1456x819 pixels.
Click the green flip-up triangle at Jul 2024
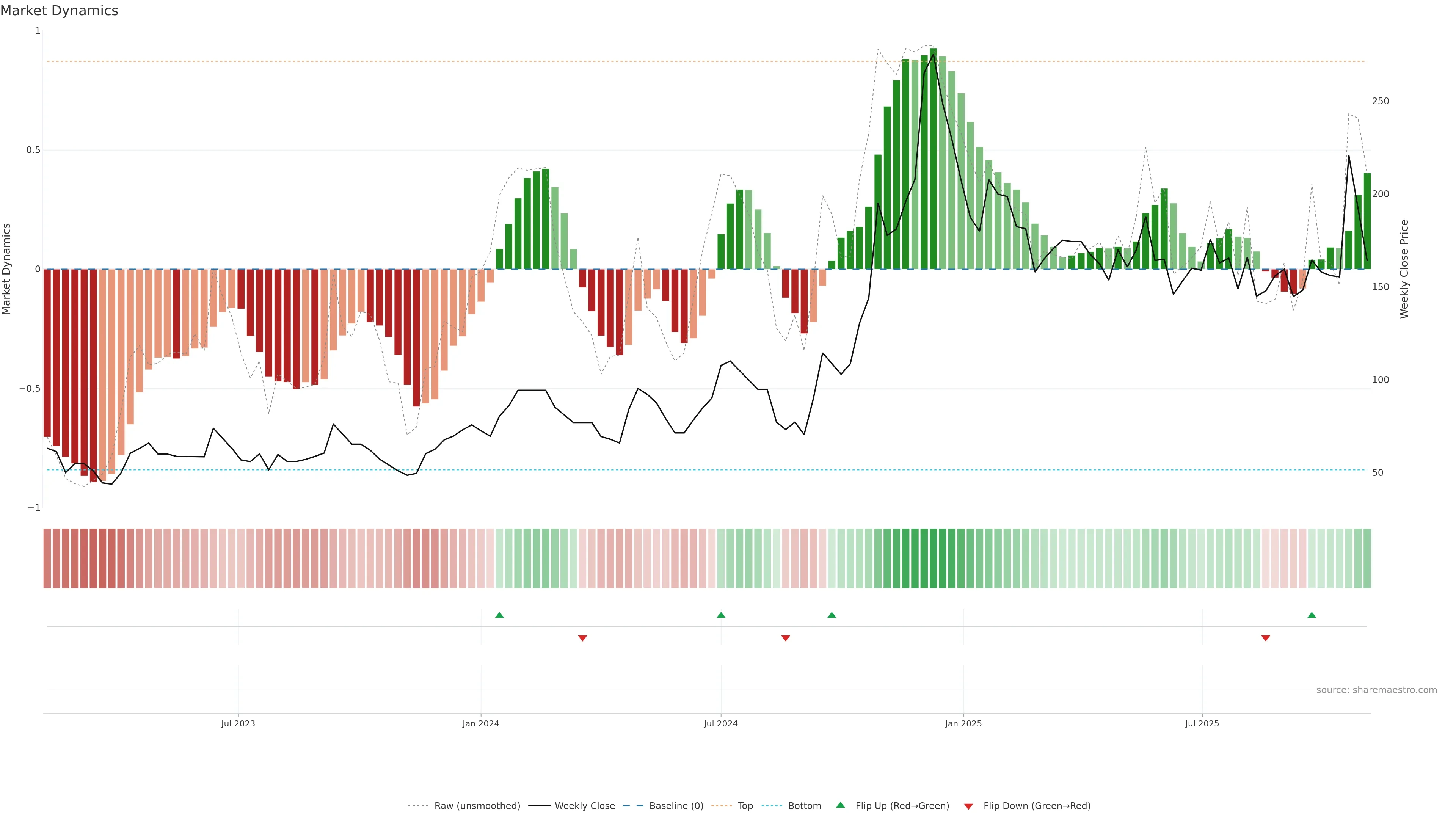pyautogui.click(x=721, y=615)
